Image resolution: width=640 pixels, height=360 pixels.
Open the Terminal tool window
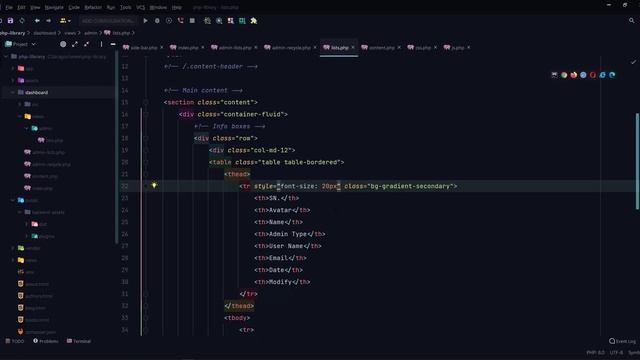pos(79,341)
